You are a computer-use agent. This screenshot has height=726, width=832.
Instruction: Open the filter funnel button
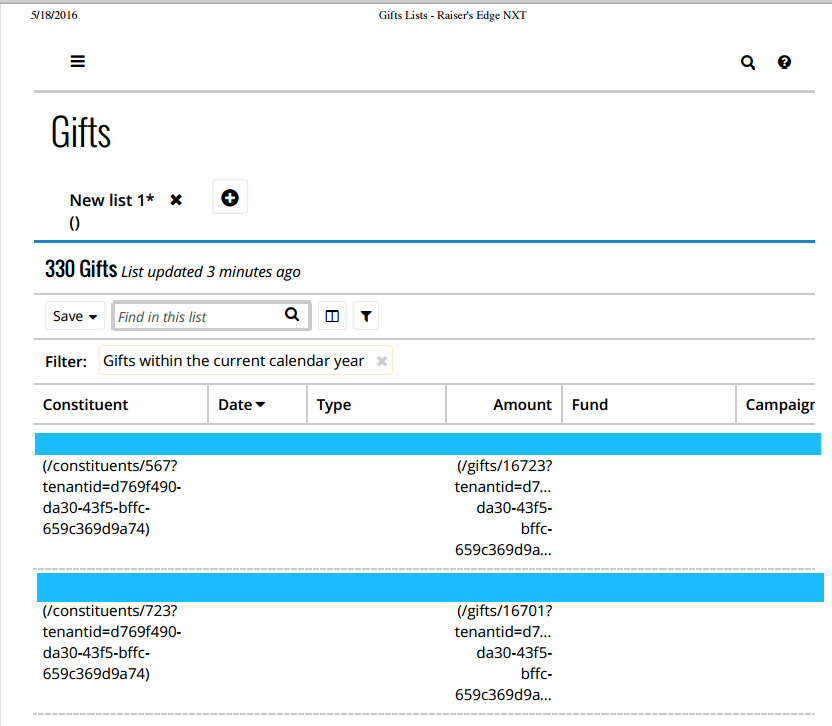coord(366,316)
